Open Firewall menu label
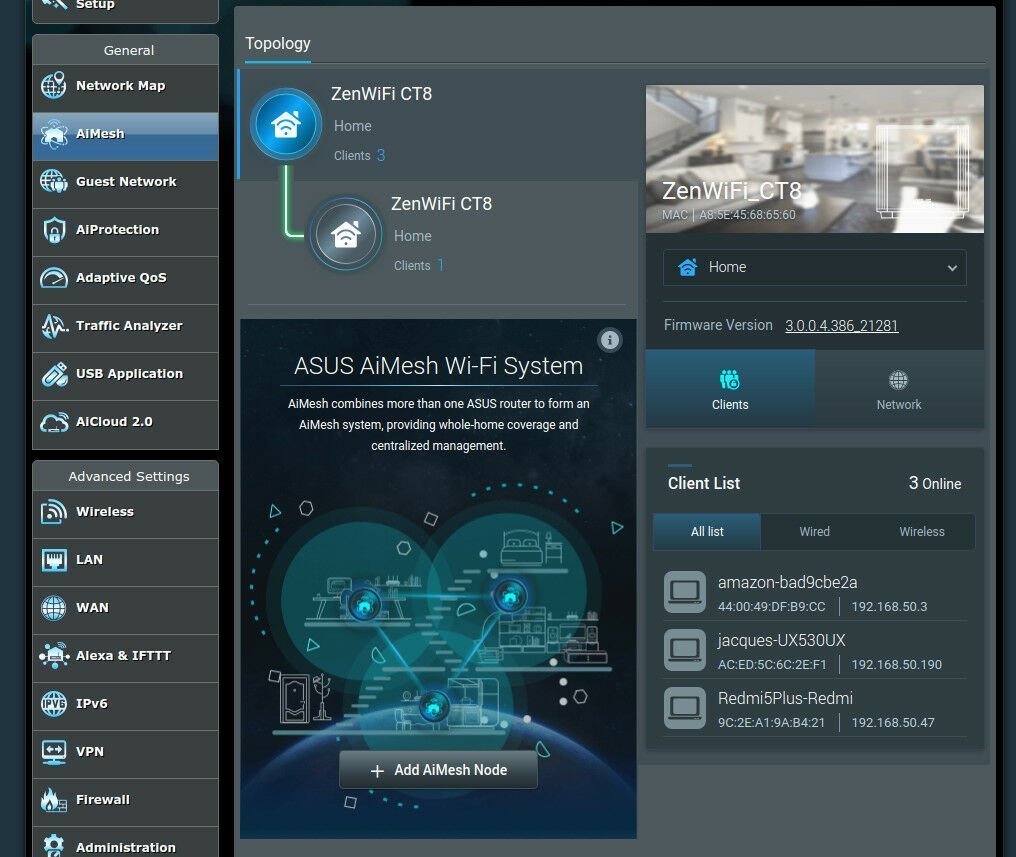This screenshot has width=1016, height=857. coord(102,800)
